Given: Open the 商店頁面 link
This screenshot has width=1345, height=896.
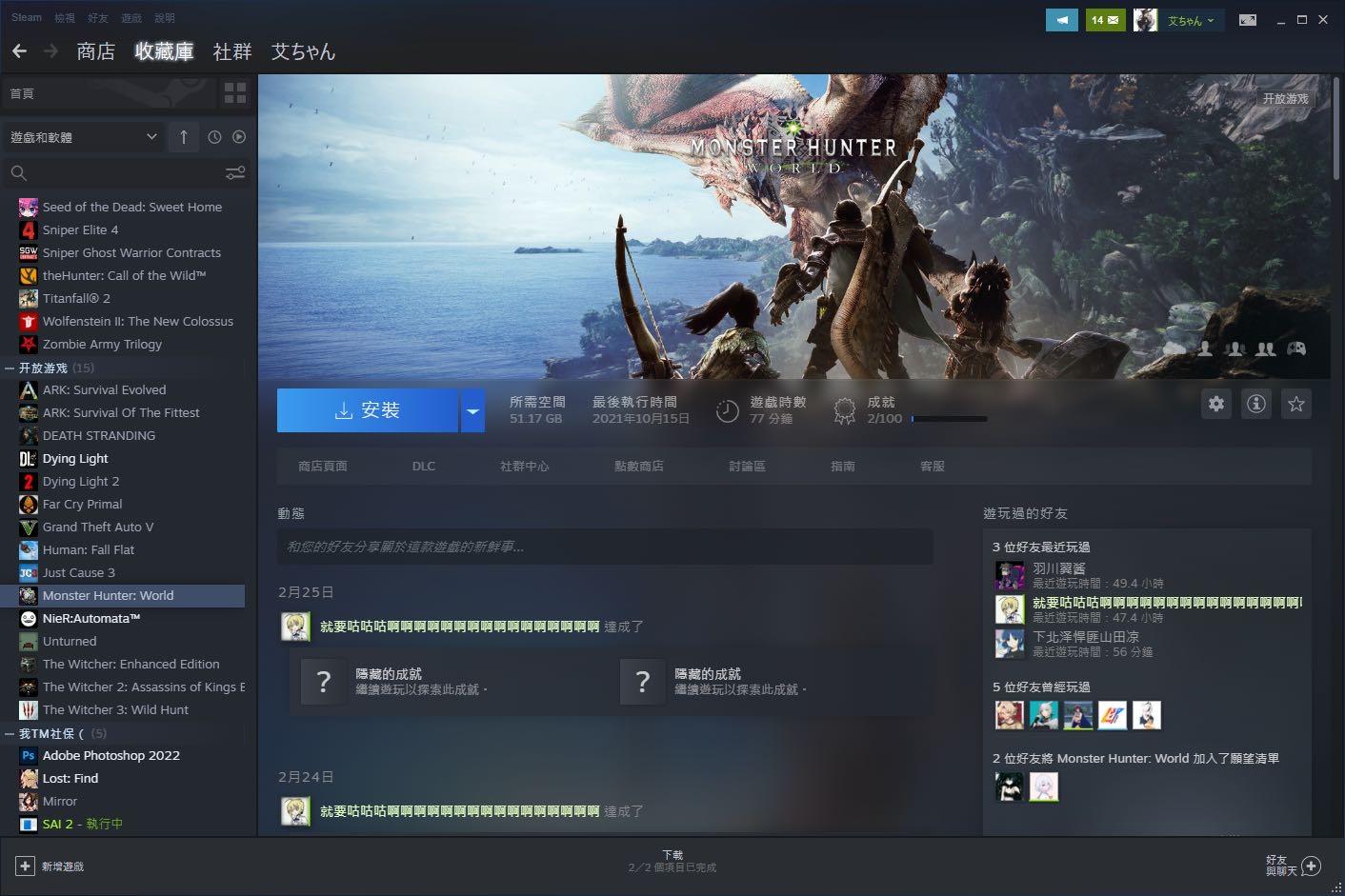Looking at the screenshot, I should click(x=323, y=467).
